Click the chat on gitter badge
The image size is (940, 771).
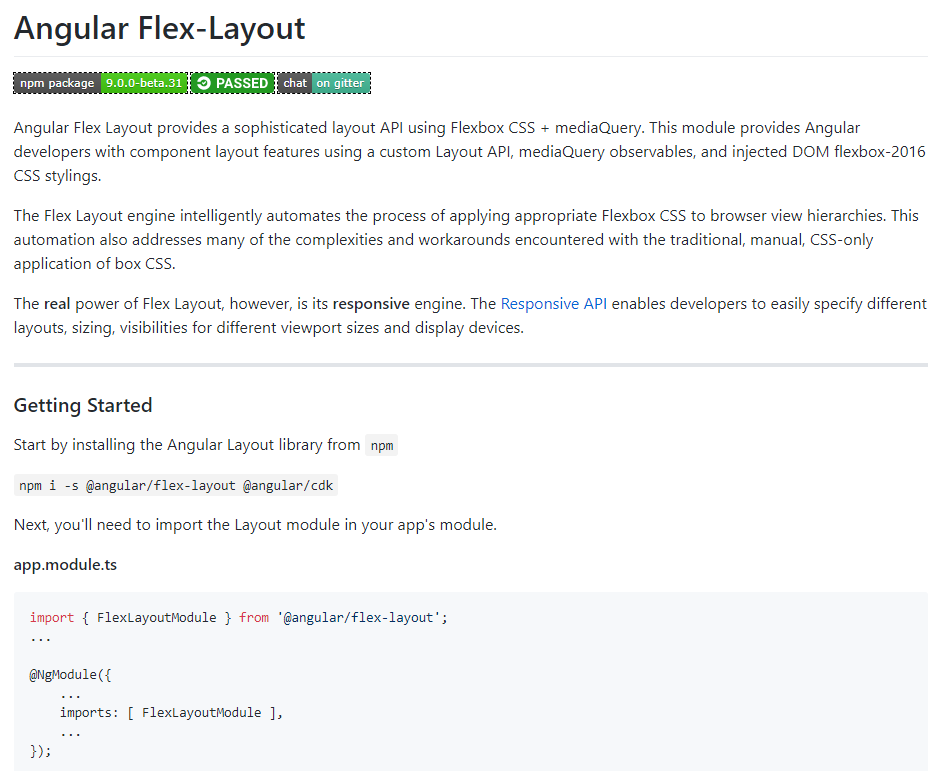coord(324,83)
